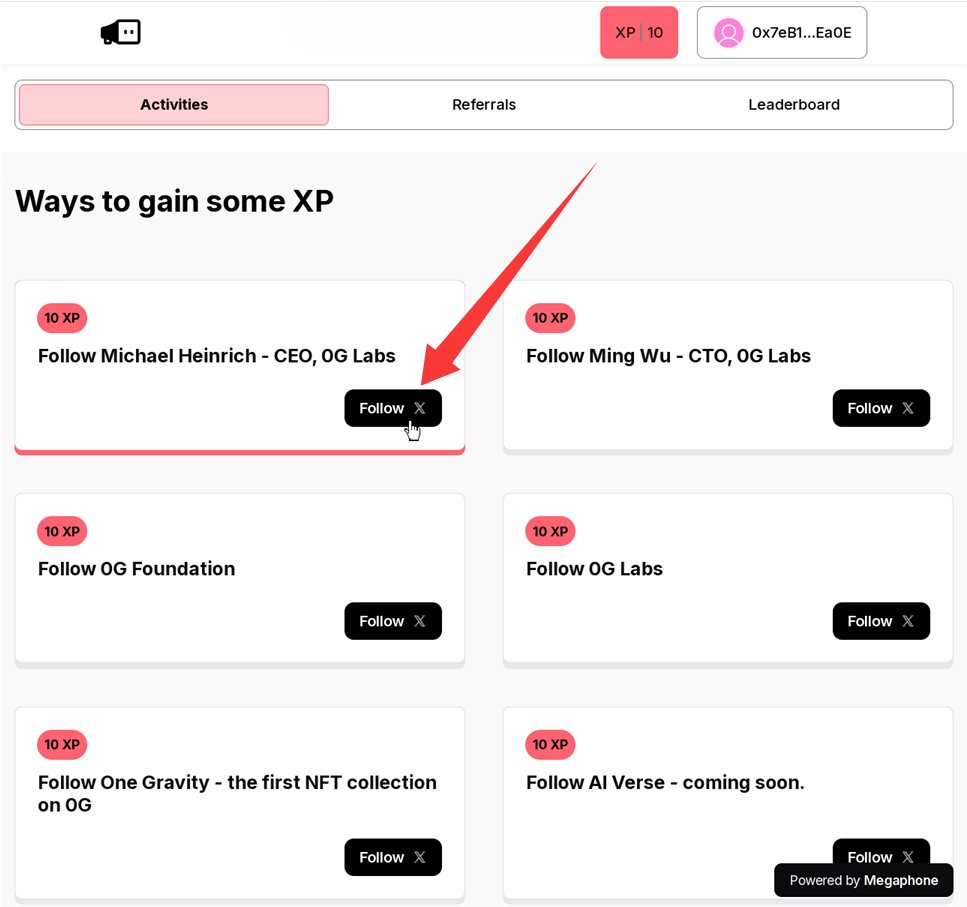Click 10 XP badge on AI Verse card
This screenshot has width=967, height=907.
(550, 745)
